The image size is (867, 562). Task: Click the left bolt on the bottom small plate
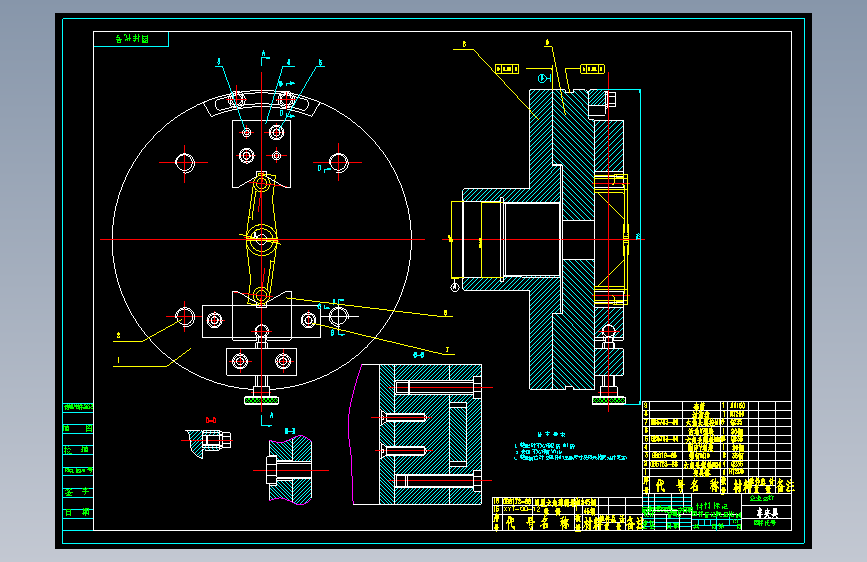(240, 362)
